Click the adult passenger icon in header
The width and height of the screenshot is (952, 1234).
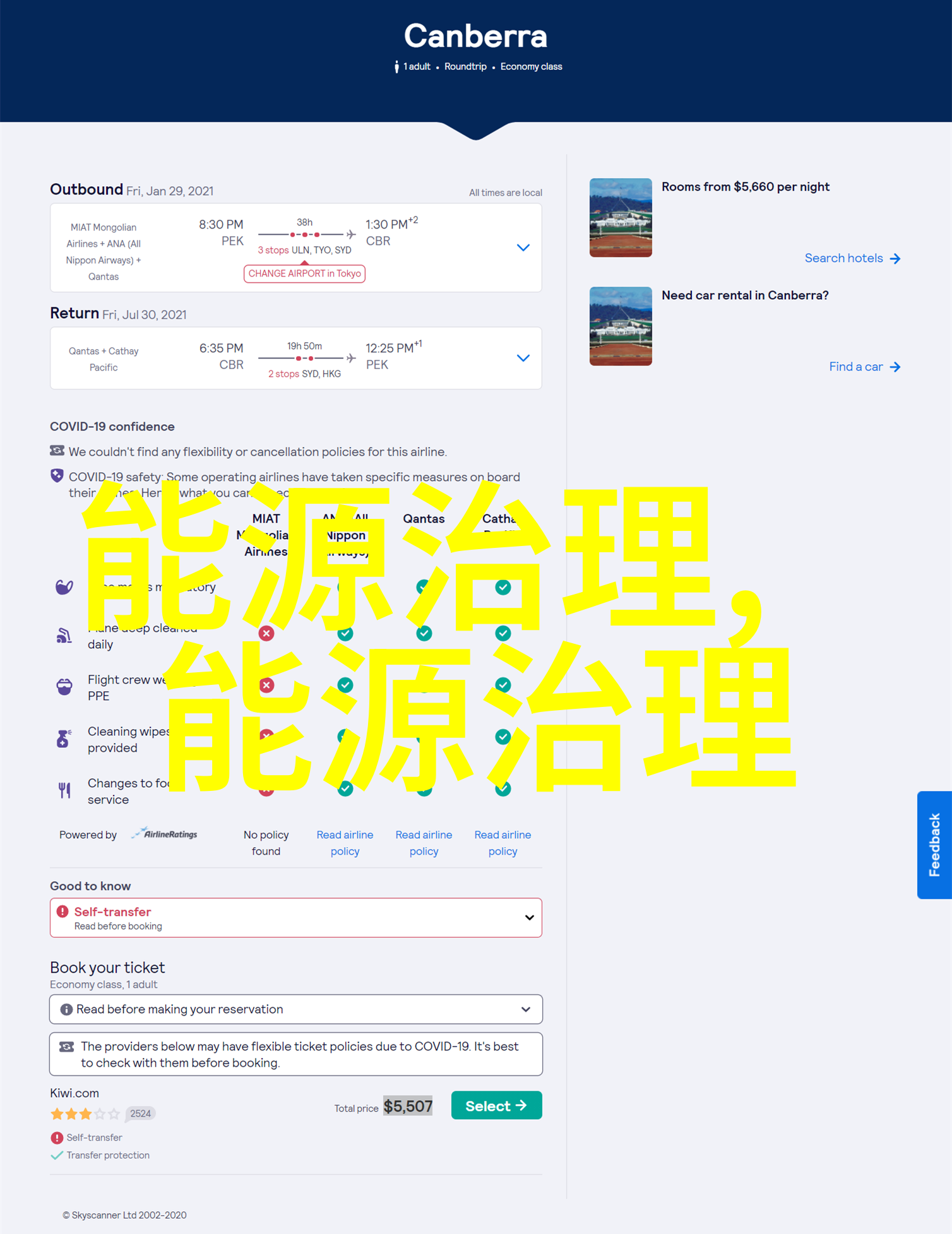pyautogui.click(x=396, y=67)
